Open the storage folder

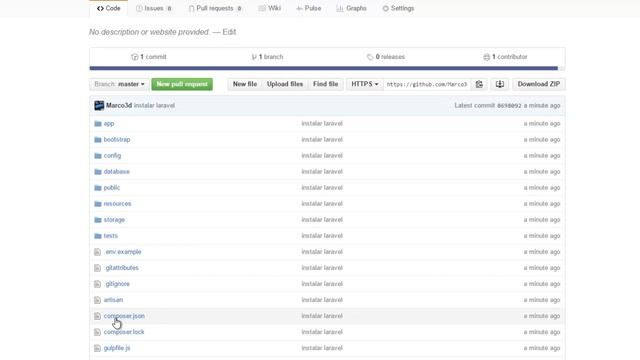tap(114, 220)
